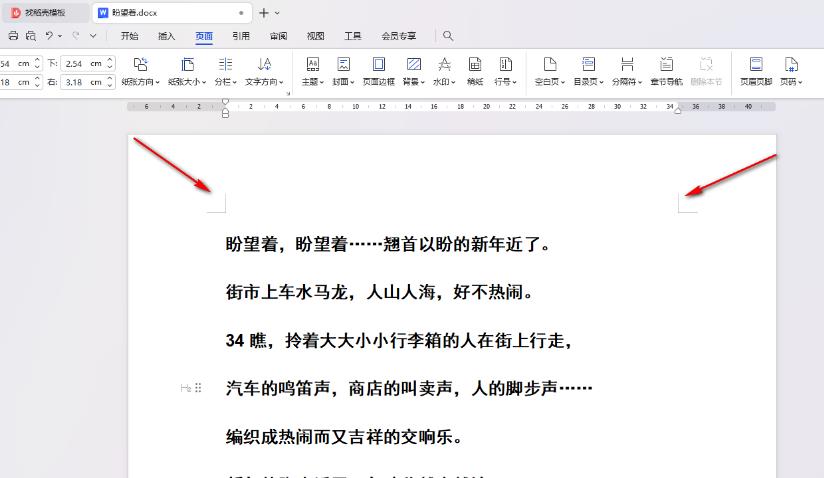The image size is (824, 478).
Task: Open 章节导航 chapter navigation
Action: click(666, 71)
